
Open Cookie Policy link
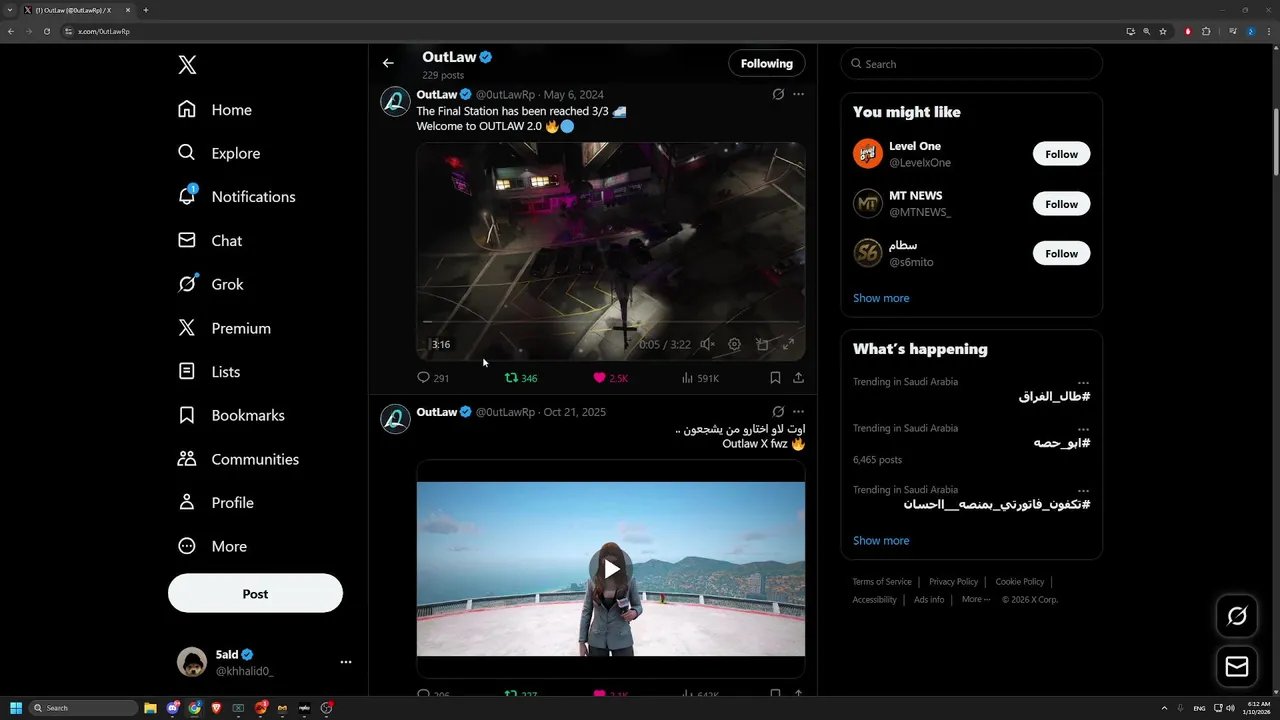(1019, 582)
